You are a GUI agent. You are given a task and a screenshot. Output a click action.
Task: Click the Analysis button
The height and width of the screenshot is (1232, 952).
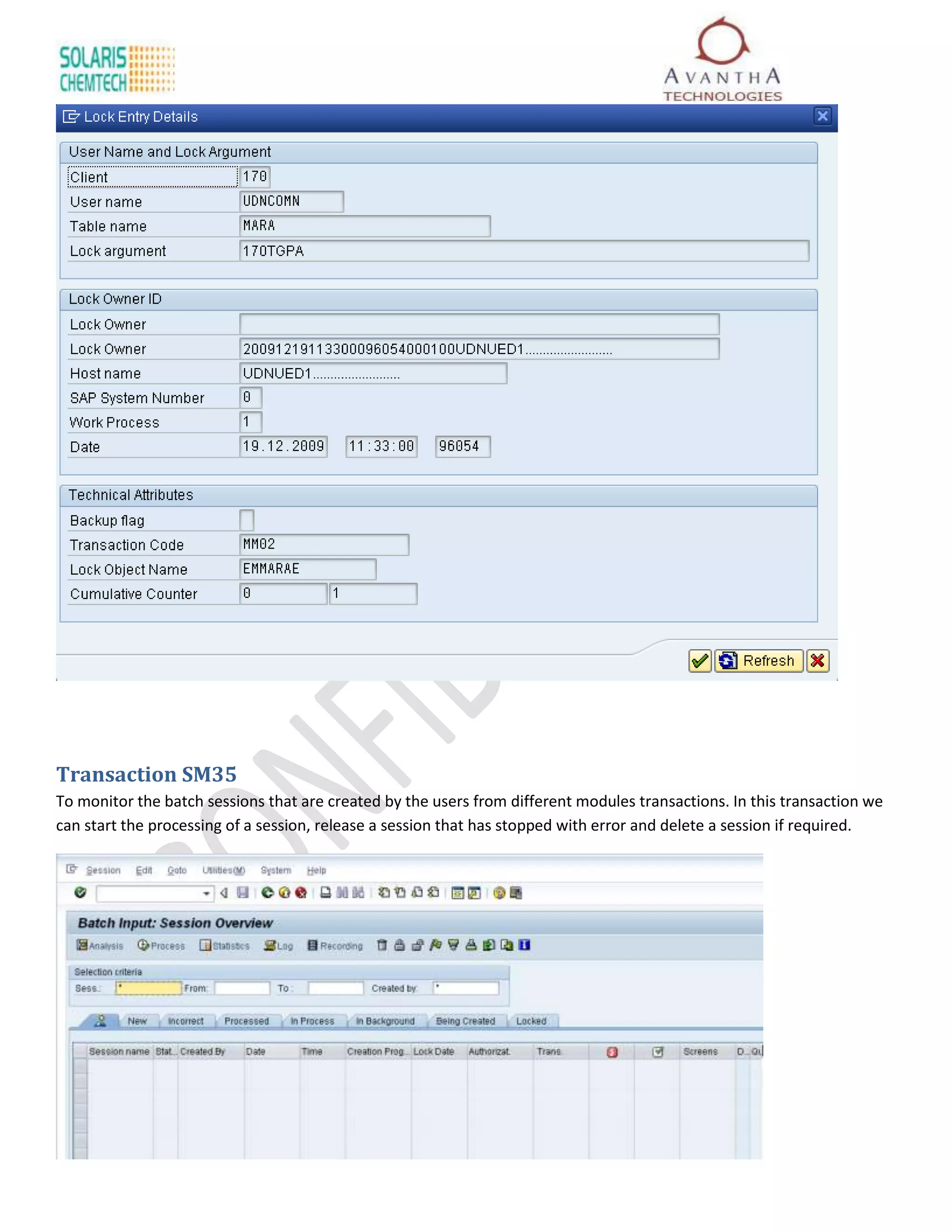[100, 946]
